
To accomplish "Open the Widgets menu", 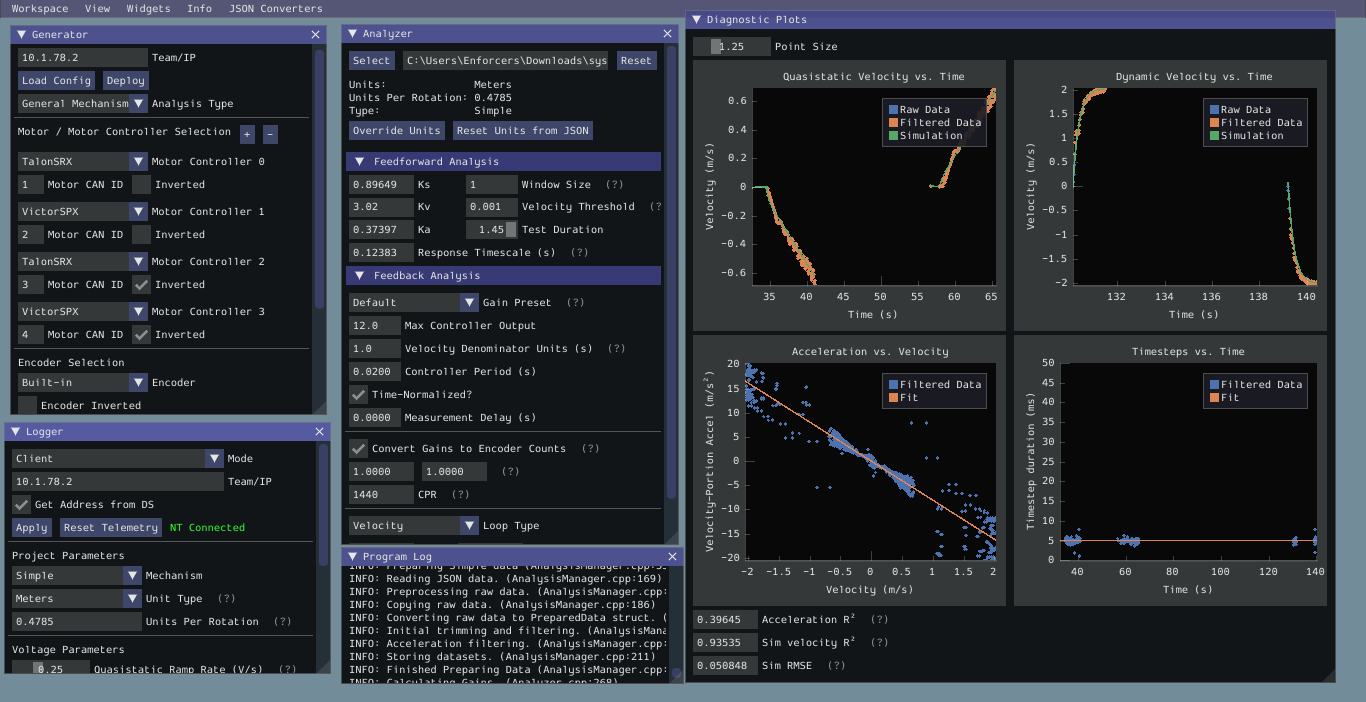I will click(148, 8).
